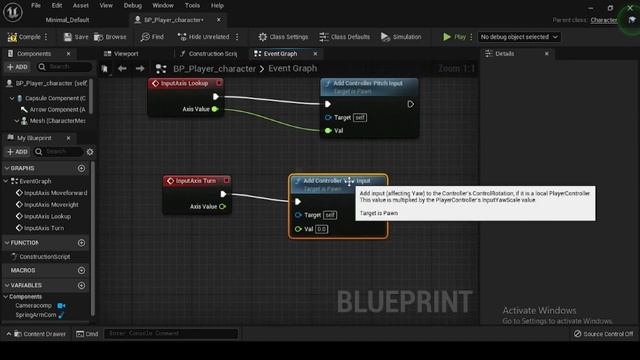
Task: Collapse the GRAPHS section
Action: [x=7, y=168]
